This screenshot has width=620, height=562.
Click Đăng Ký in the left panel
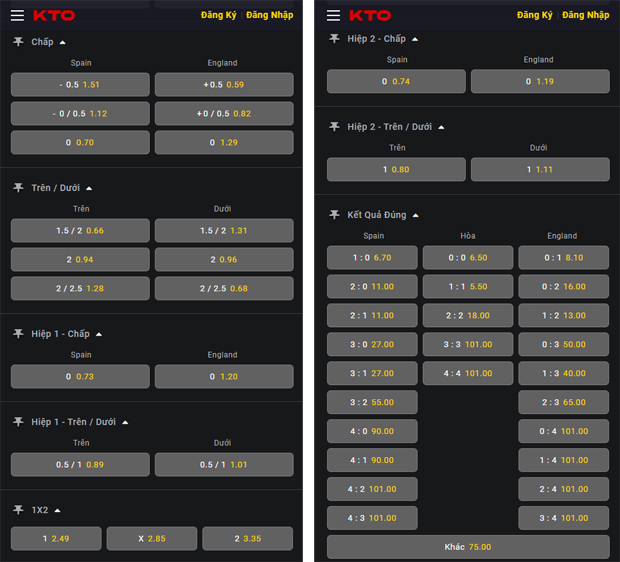(x=218, y=16)
